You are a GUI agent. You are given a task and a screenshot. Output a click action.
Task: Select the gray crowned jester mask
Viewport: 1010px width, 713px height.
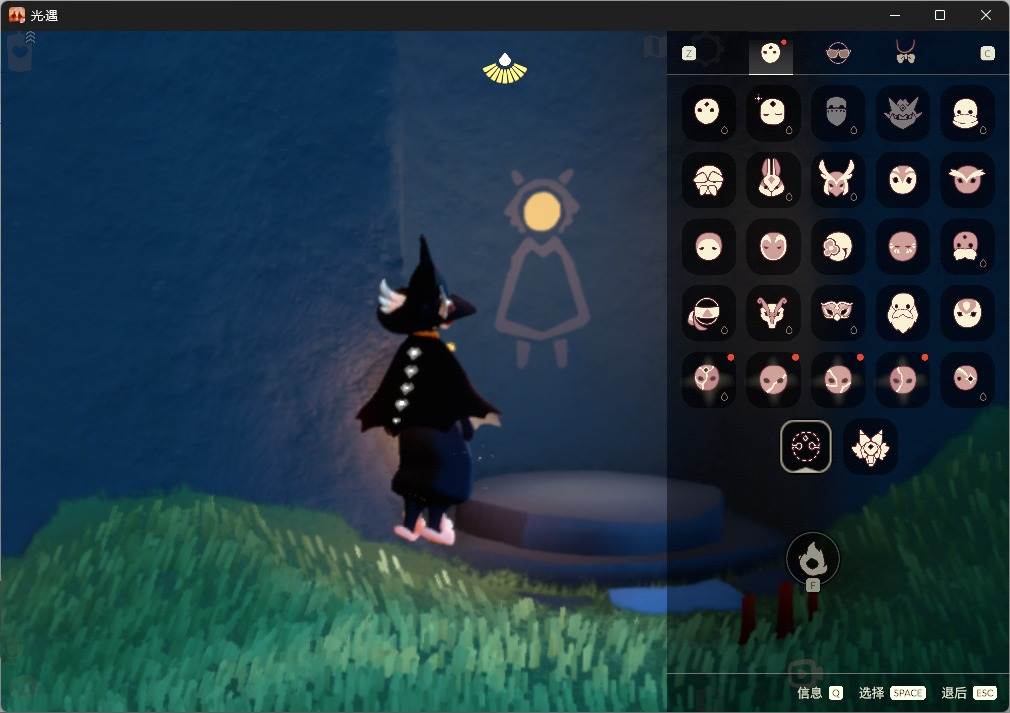coord(902,112)
